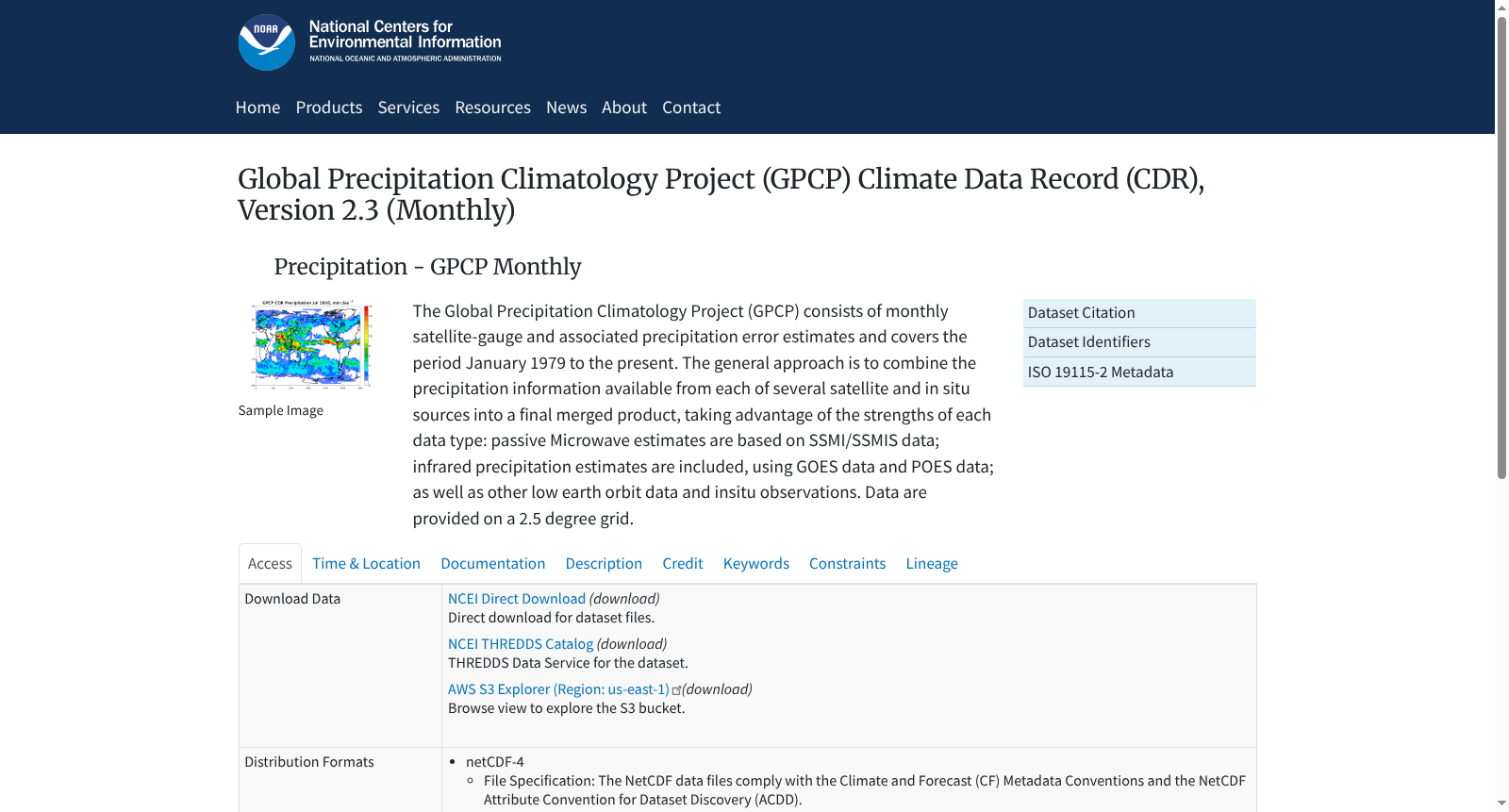The height and width of the screenshot is (812, 1509).
Task: Expand the ISO 19115-2 Metadata section
Action: click(x=1139, y=372)
